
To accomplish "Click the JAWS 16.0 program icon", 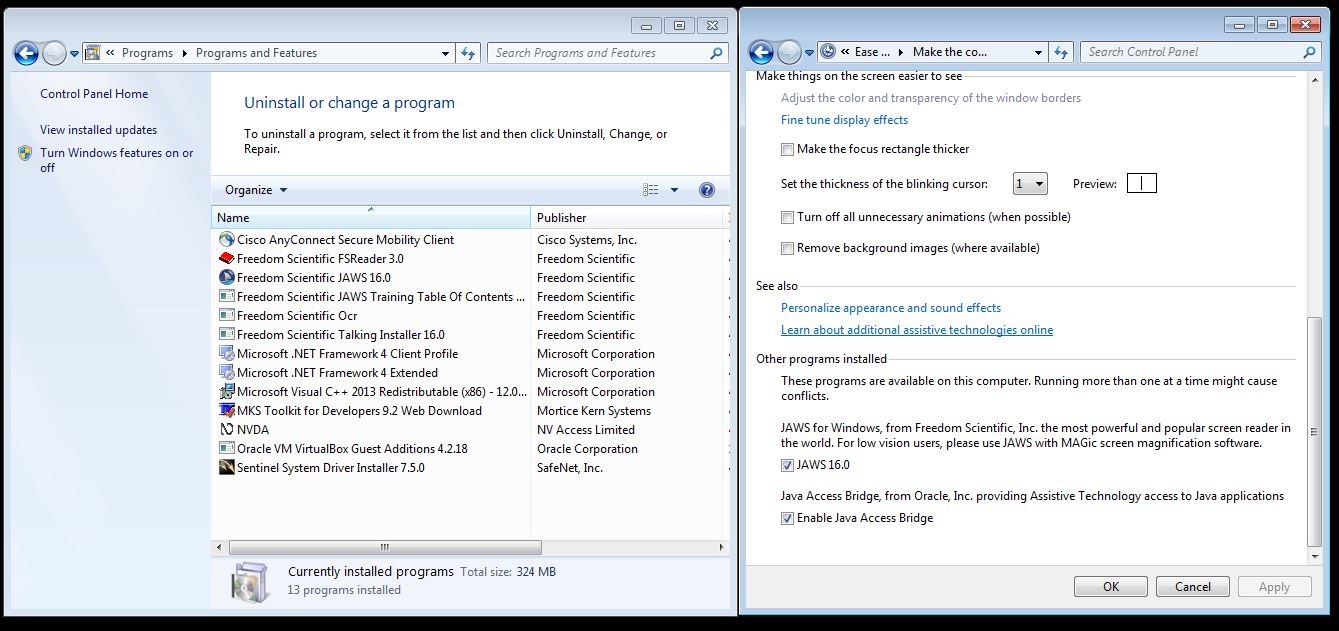I will 226,278.
